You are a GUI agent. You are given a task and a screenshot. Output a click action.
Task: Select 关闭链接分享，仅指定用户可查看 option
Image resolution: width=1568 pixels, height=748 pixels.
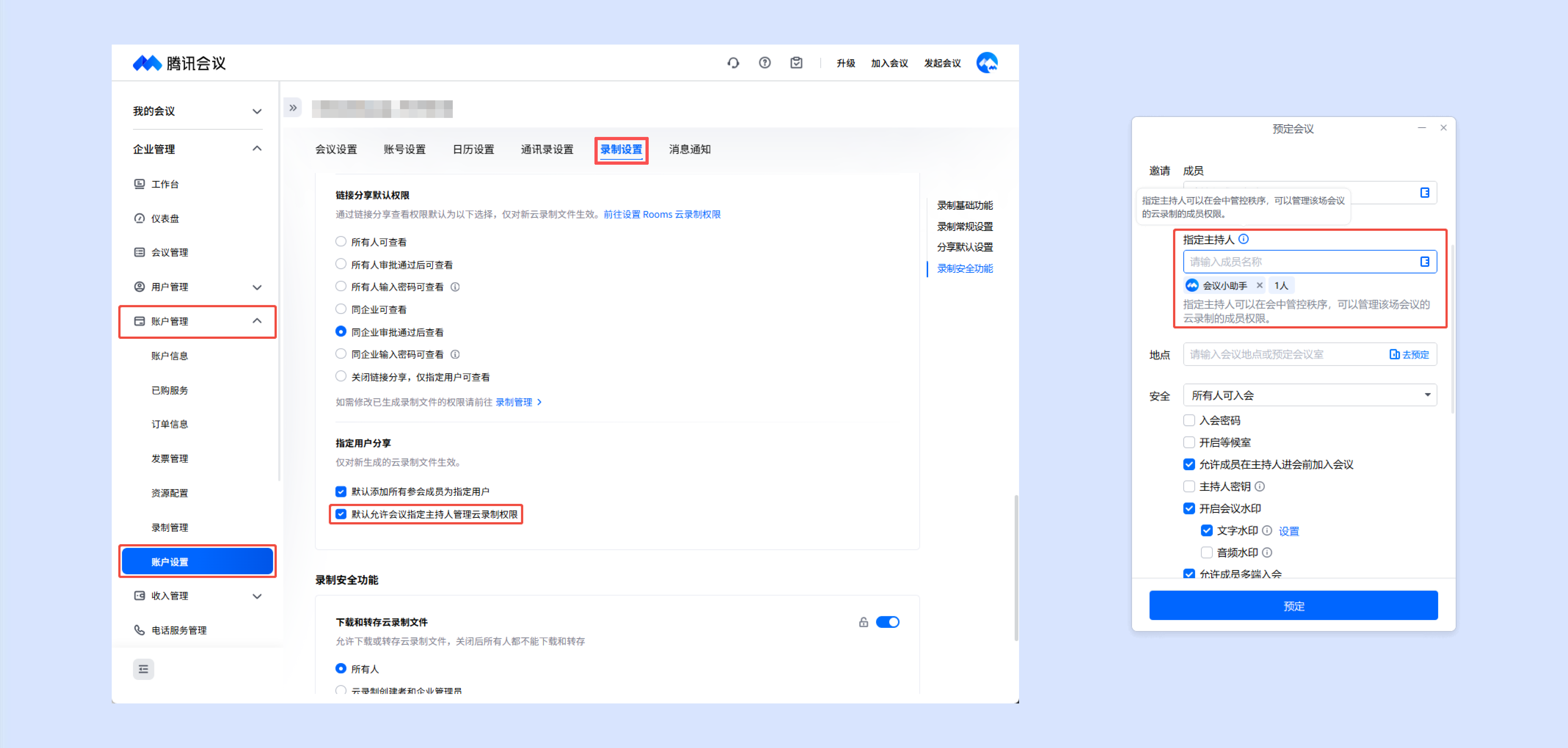(341, 377)
